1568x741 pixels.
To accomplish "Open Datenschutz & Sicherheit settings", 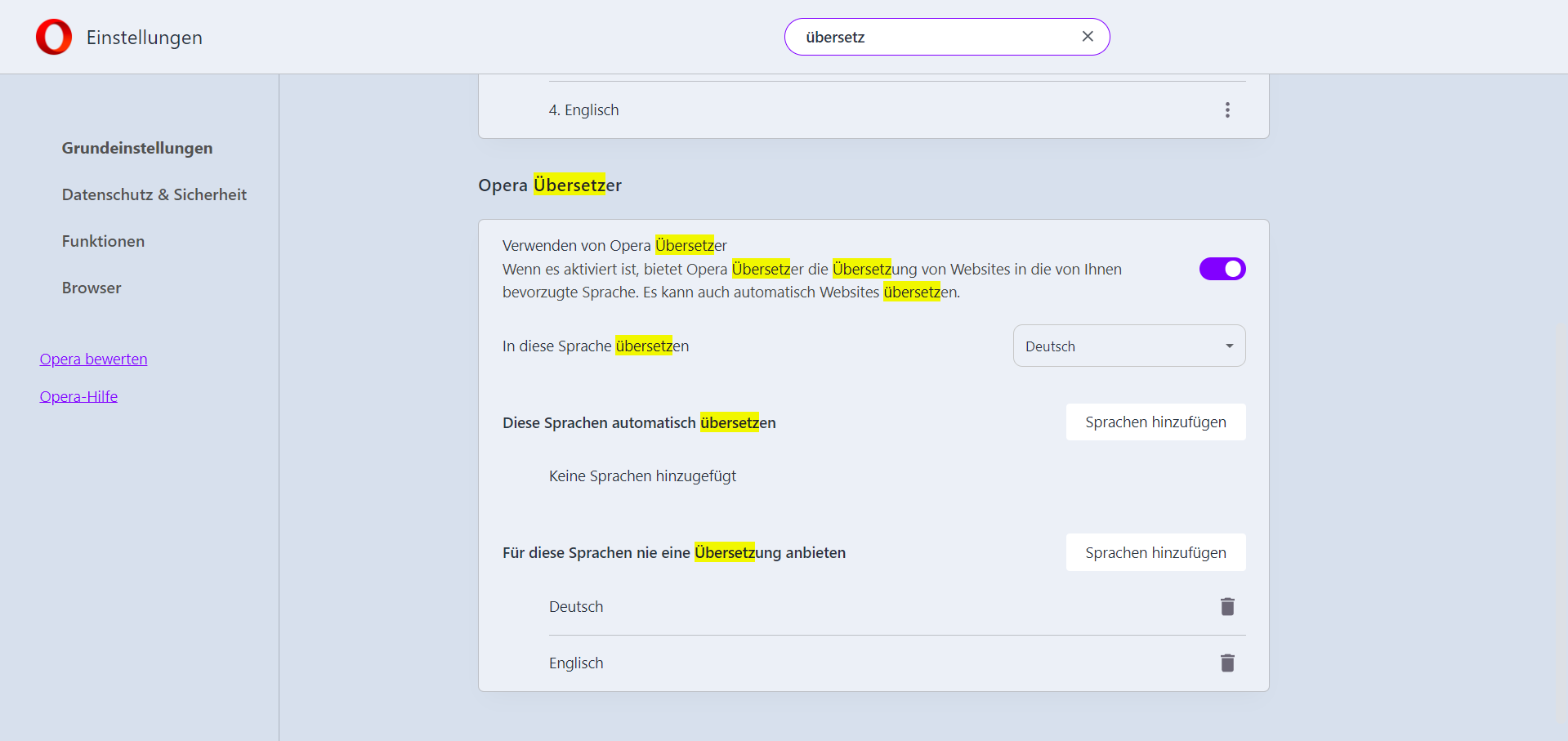I will 154,194.
